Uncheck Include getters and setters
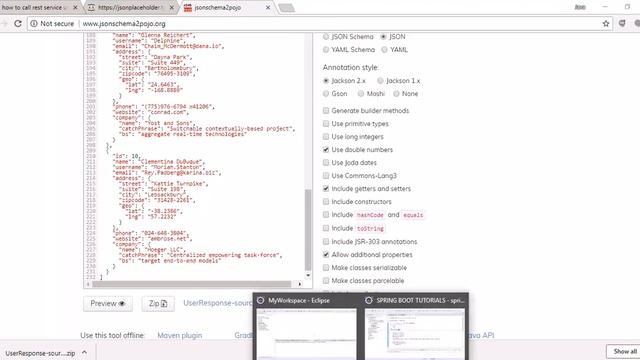Viewport: 640px width, 360px height. click(326, 189)
